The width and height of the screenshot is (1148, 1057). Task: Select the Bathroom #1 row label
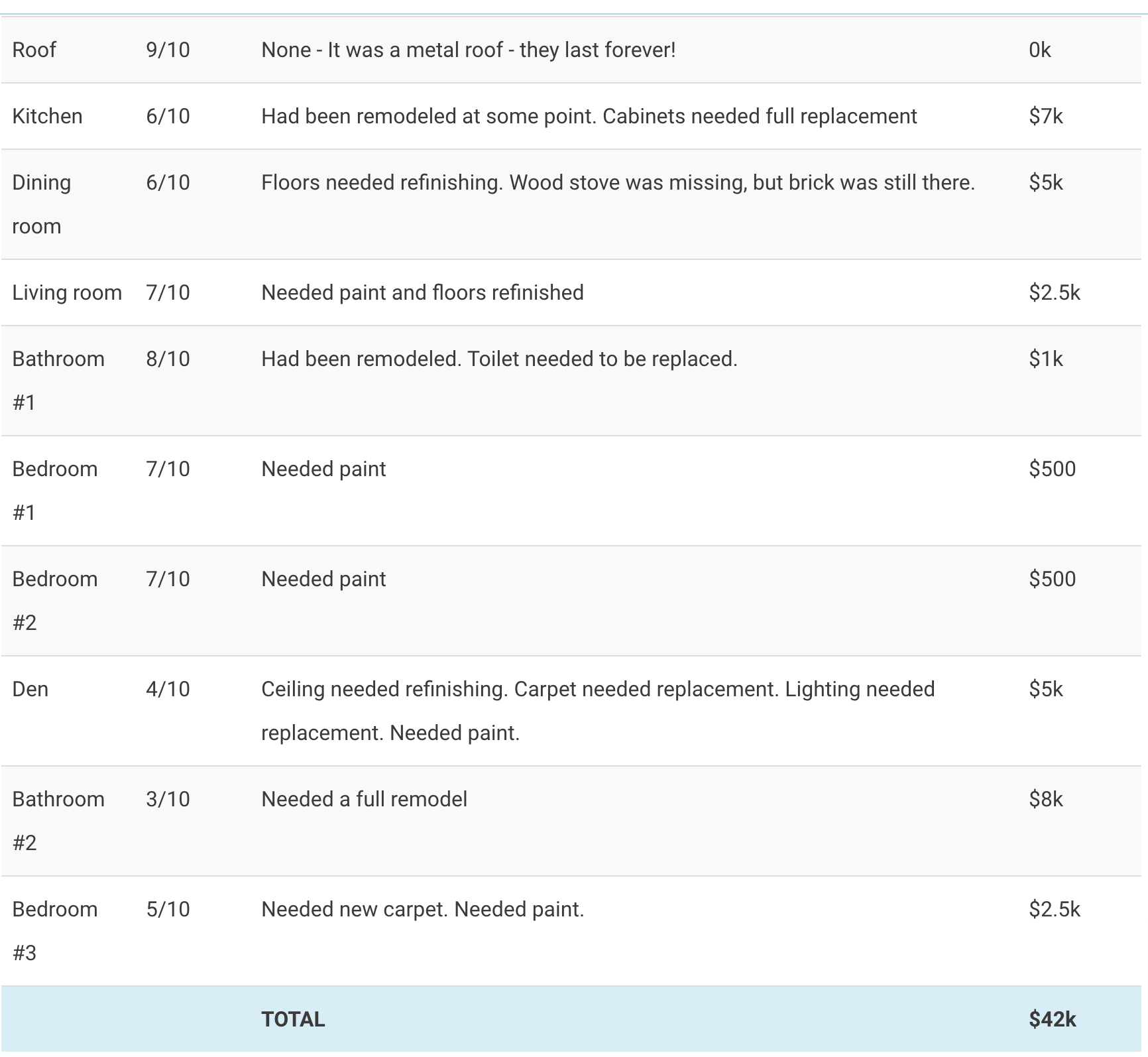tap(58, 381)
